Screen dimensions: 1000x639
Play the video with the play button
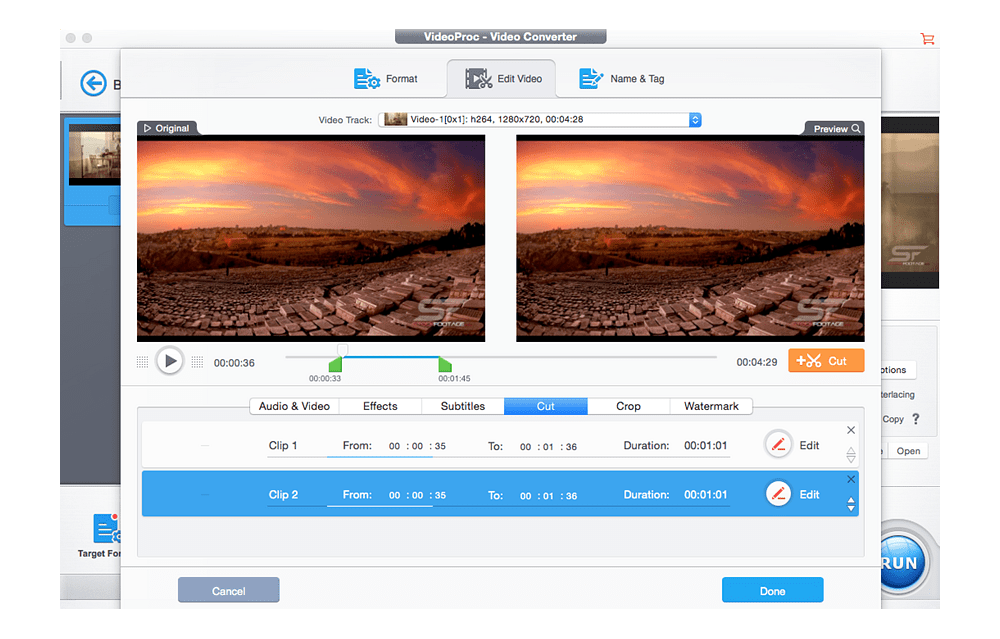(170, 361)
